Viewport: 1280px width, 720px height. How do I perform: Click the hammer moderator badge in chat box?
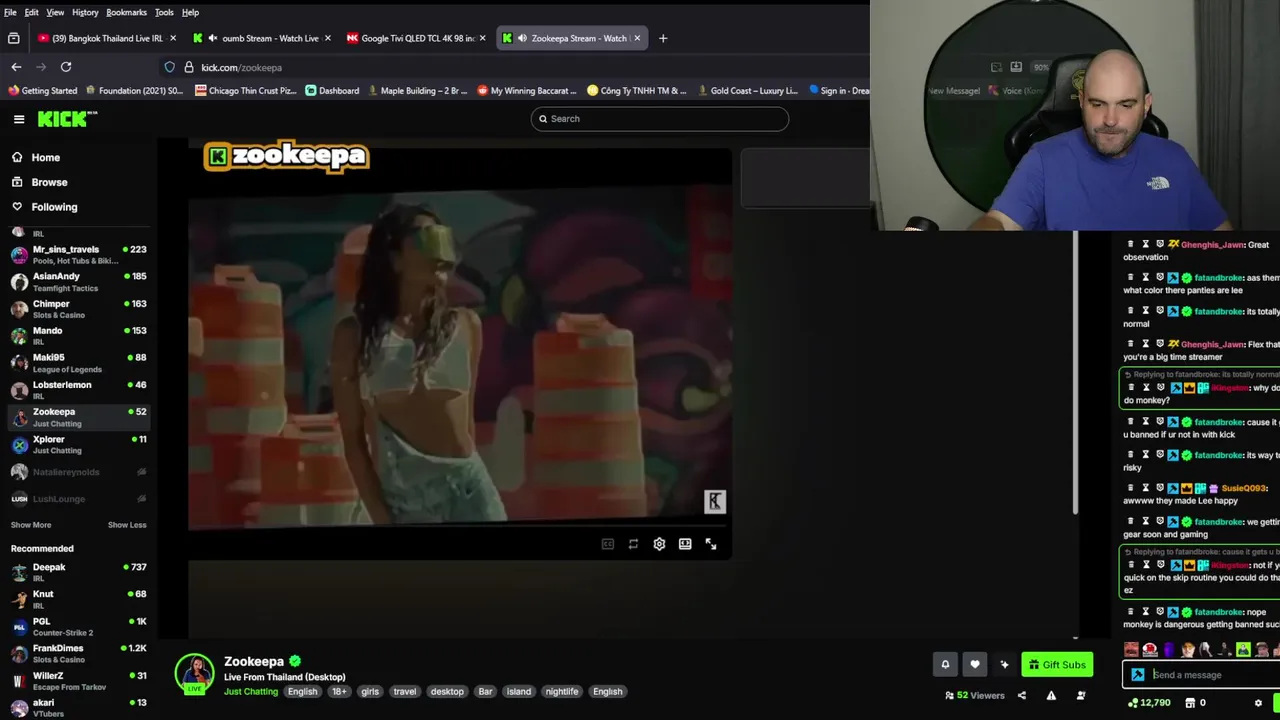coord(1138,675)
